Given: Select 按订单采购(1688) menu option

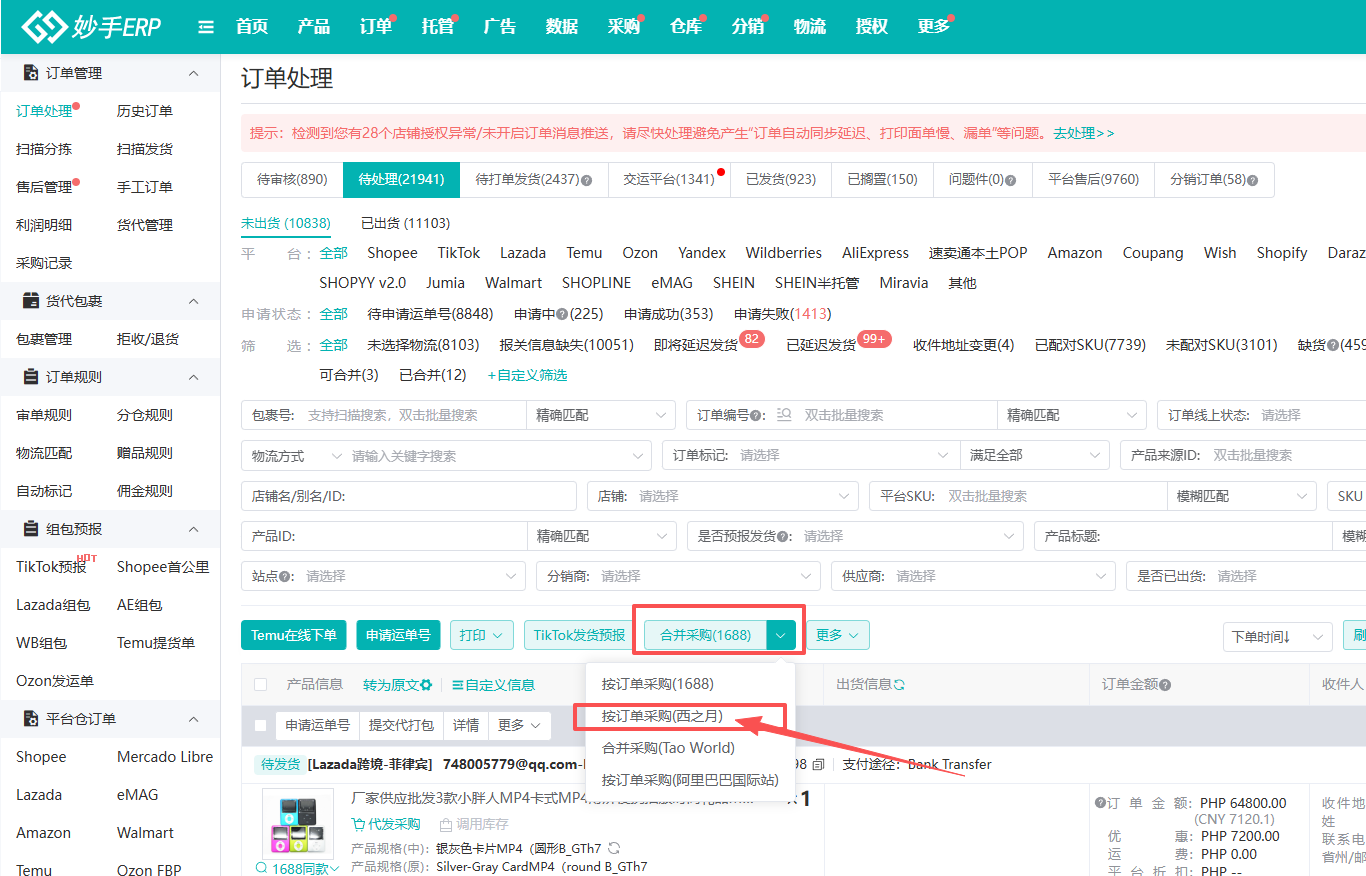Looking at the screenshot, I should 658,684.
